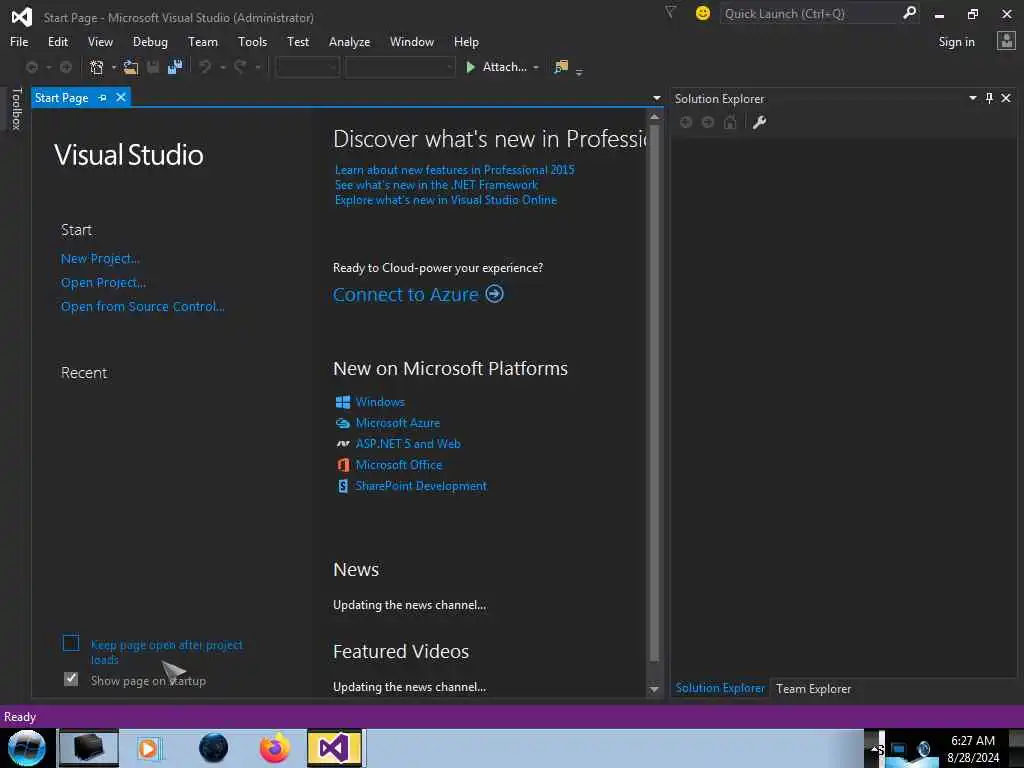Viewport: 1024px width, 768px height.
Task: Click the green Attach play icon
Action: (x=470, y=67)
